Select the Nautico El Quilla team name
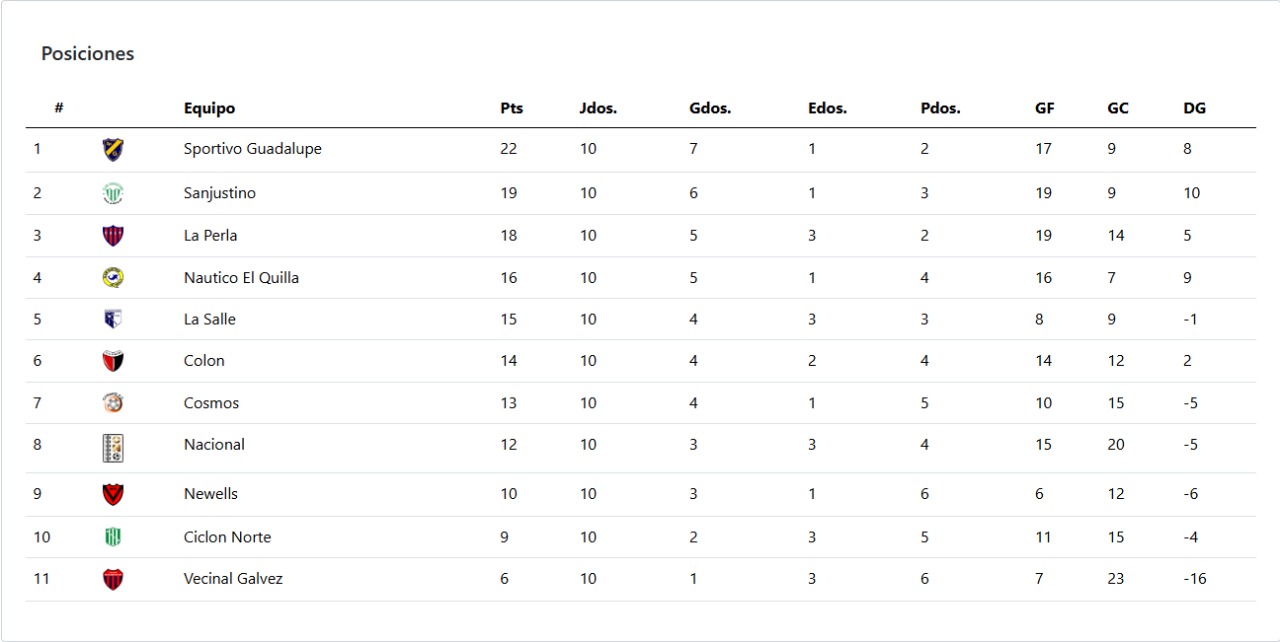The width and height of the screenshot is (1280, 642). point(241,278)
